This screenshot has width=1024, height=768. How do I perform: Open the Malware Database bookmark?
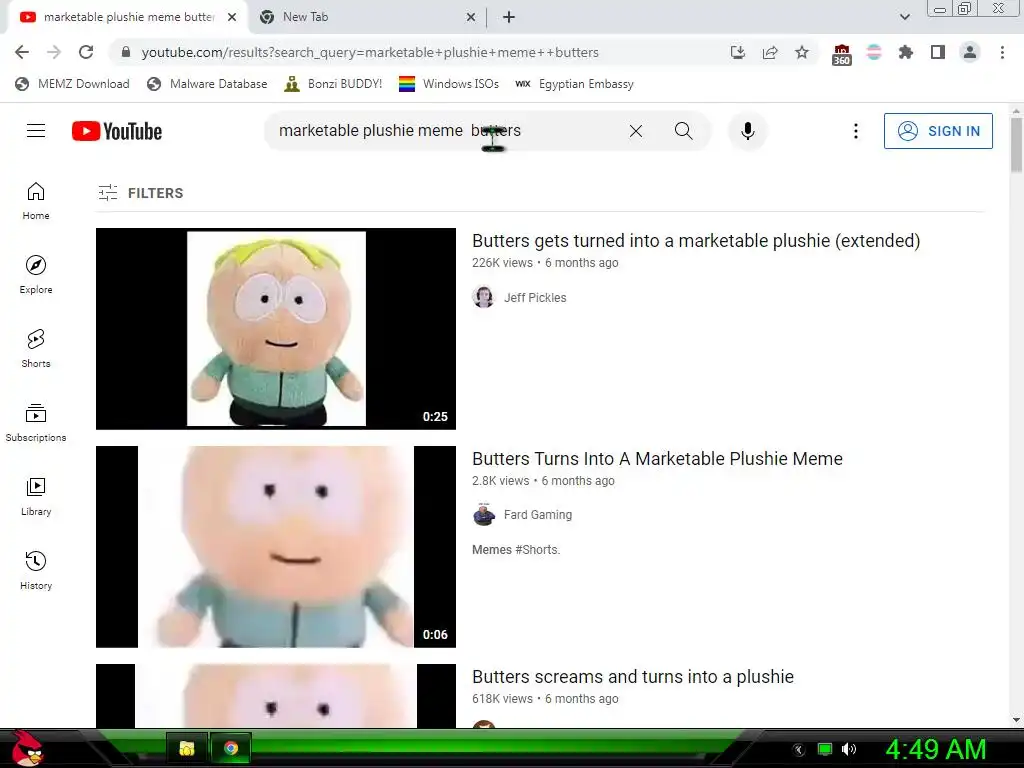point(207,84)
